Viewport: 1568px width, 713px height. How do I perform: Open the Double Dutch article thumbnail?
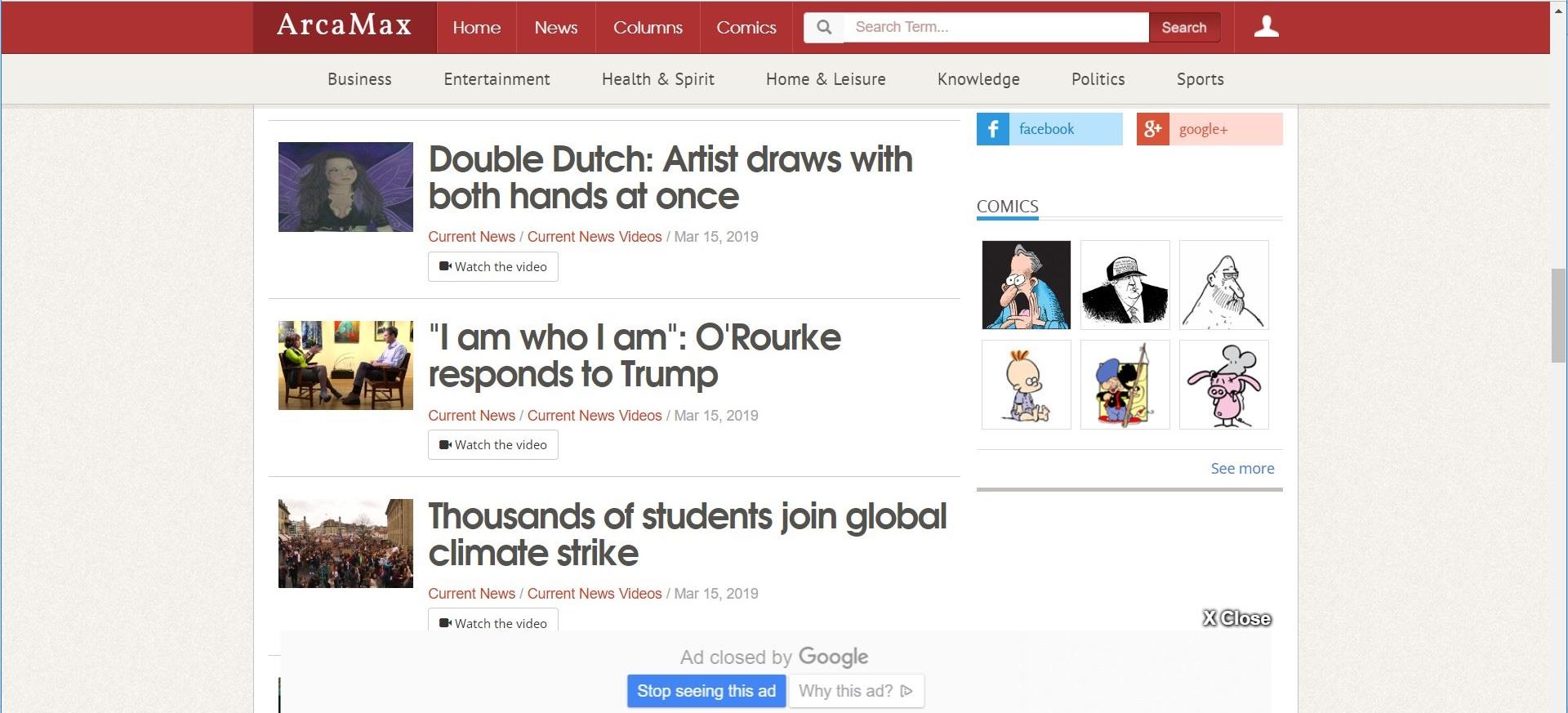[345, 187]
